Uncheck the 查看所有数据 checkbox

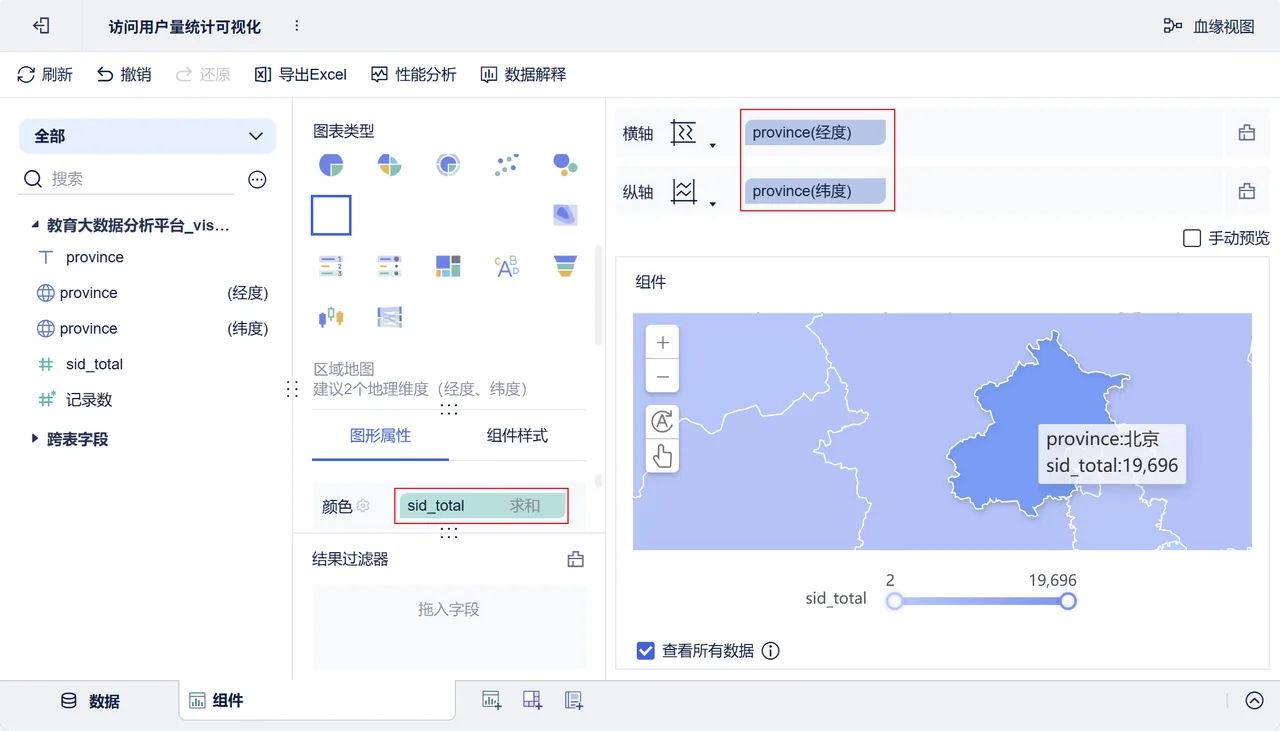tap(646, 651)
